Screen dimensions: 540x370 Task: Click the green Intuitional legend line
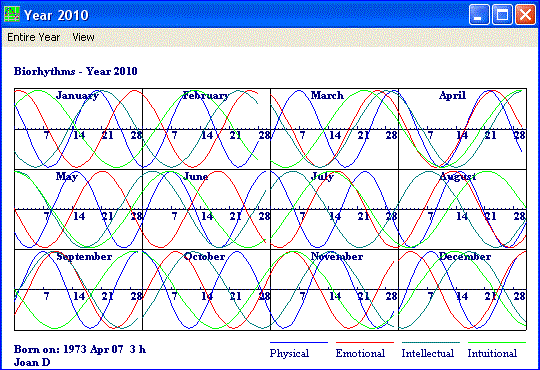[x=497, y=342]
